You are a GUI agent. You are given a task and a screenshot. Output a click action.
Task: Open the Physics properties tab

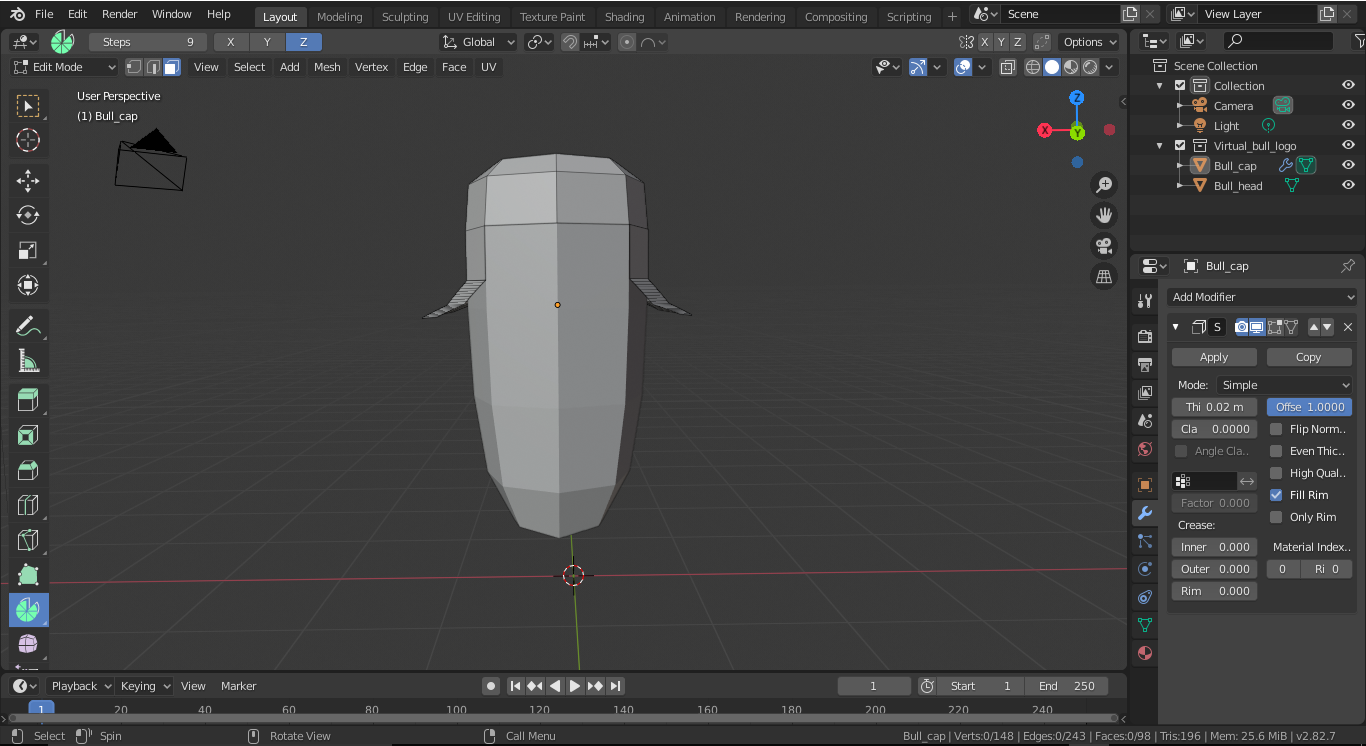click(x=1145, y=569)
